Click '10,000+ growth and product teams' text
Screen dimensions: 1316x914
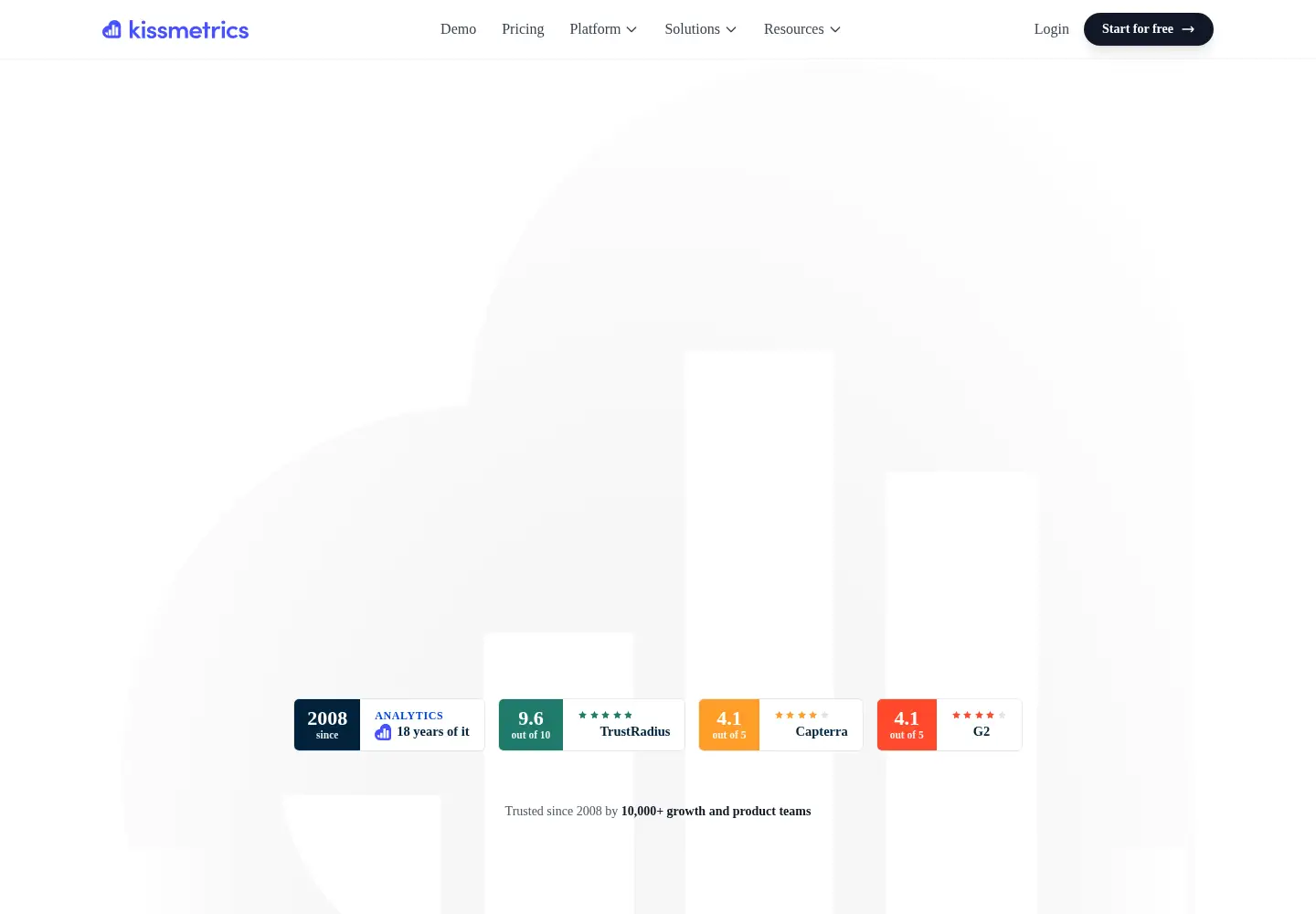pyautogui.click(x=716, y=811)
